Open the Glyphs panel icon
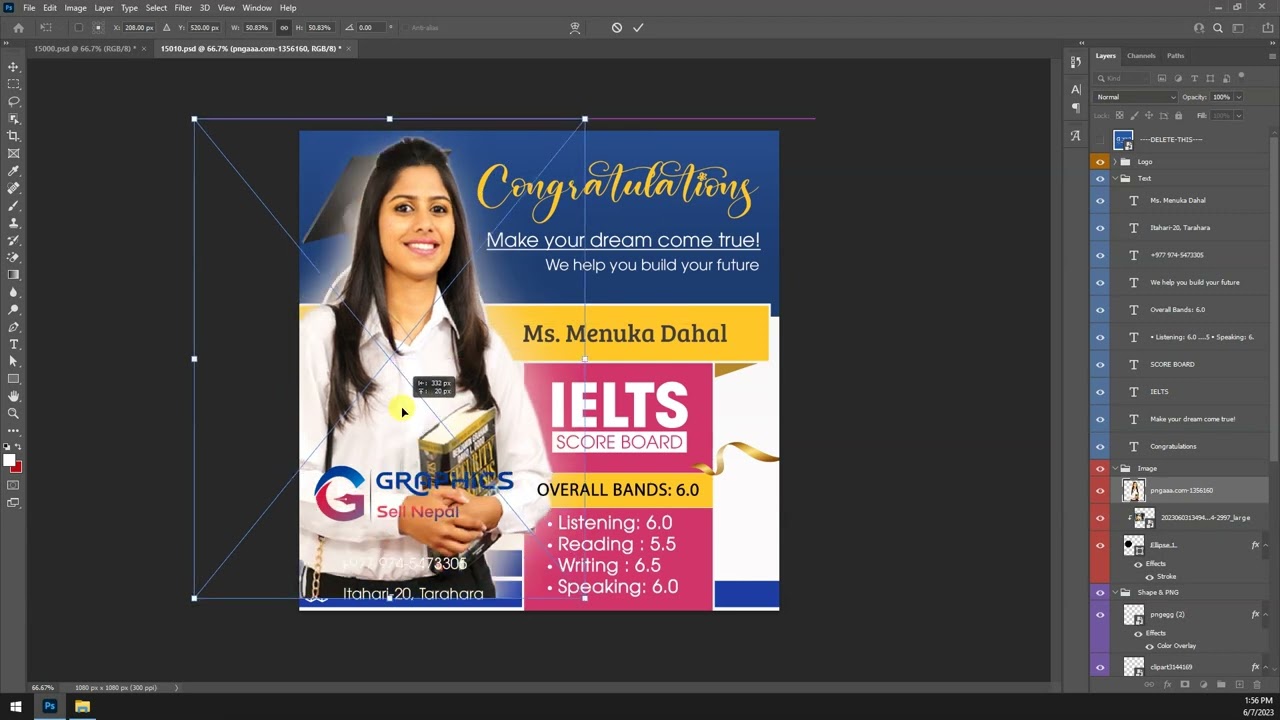 click(1076, 135)
